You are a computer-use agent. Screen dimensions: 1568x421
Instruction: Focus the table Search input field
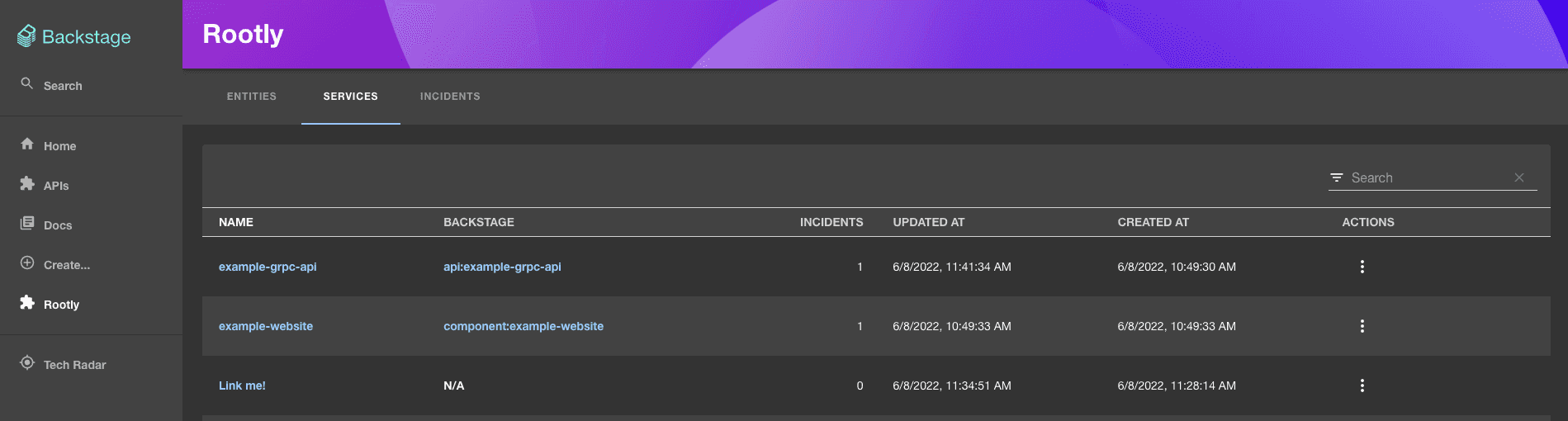point(1428,177)
